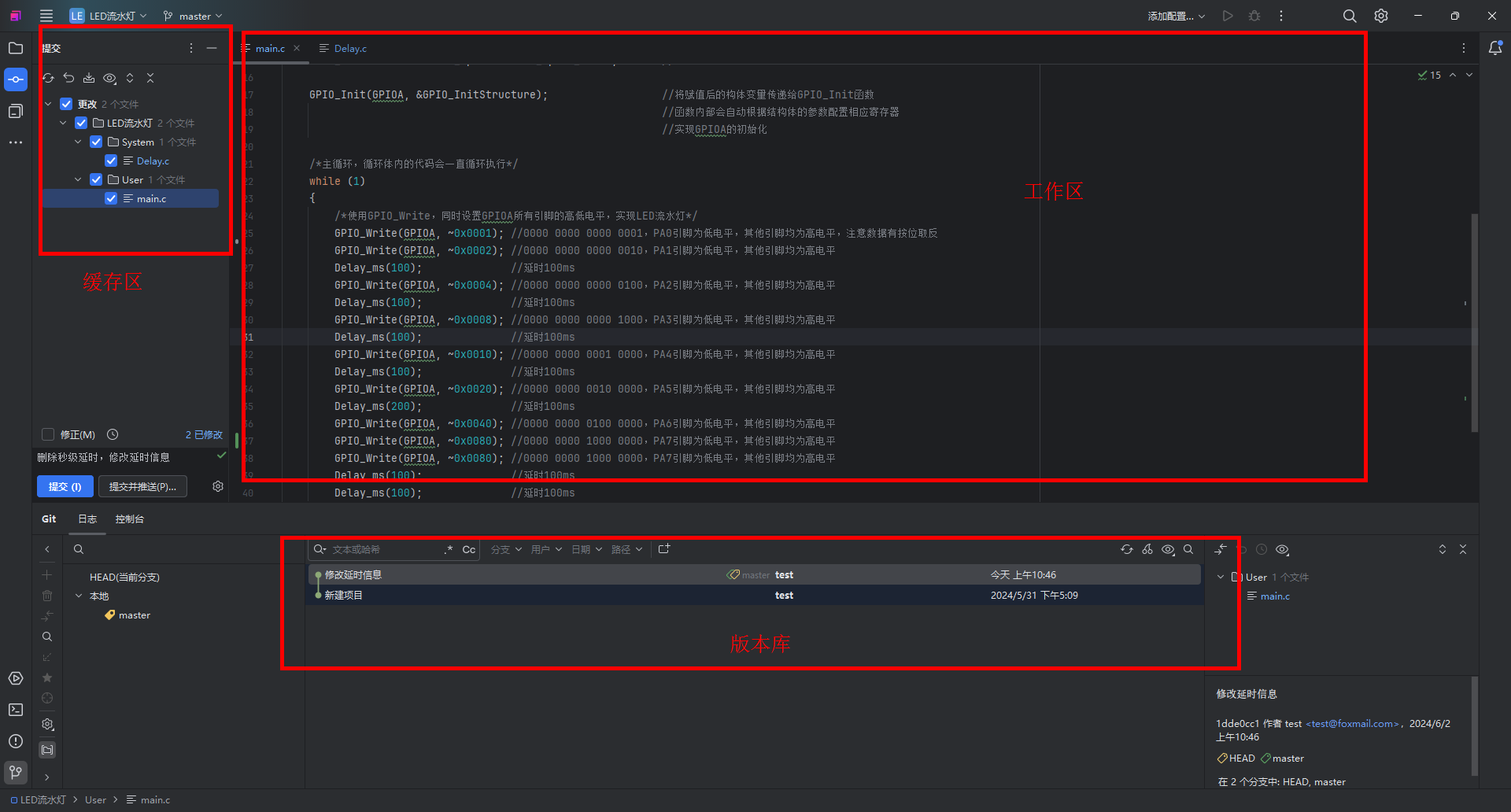
Task: Open commit message history clock icon
Action: tap(113, 434)
